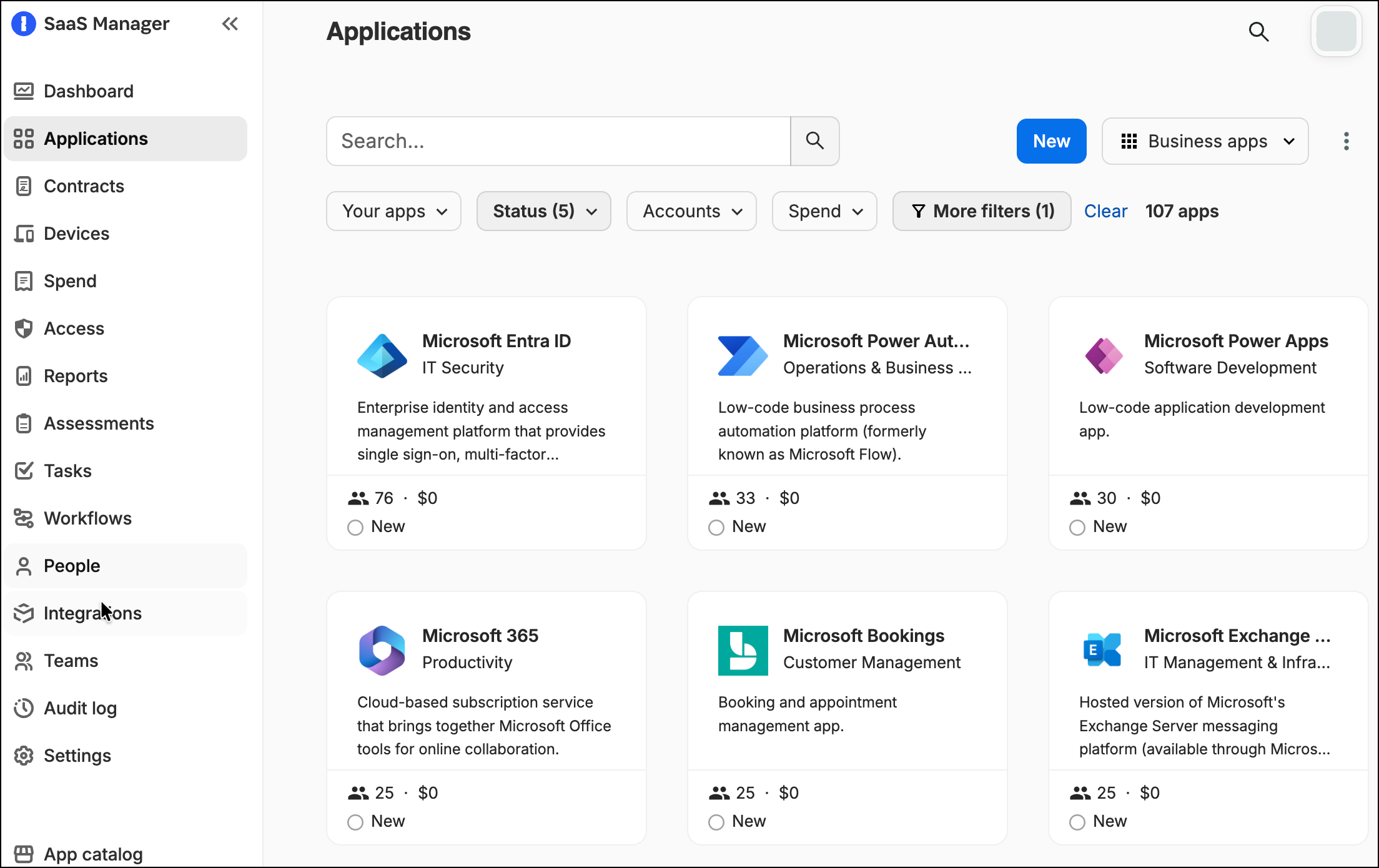Collapse the sidebar with double-chevron icon

point(230,24)
